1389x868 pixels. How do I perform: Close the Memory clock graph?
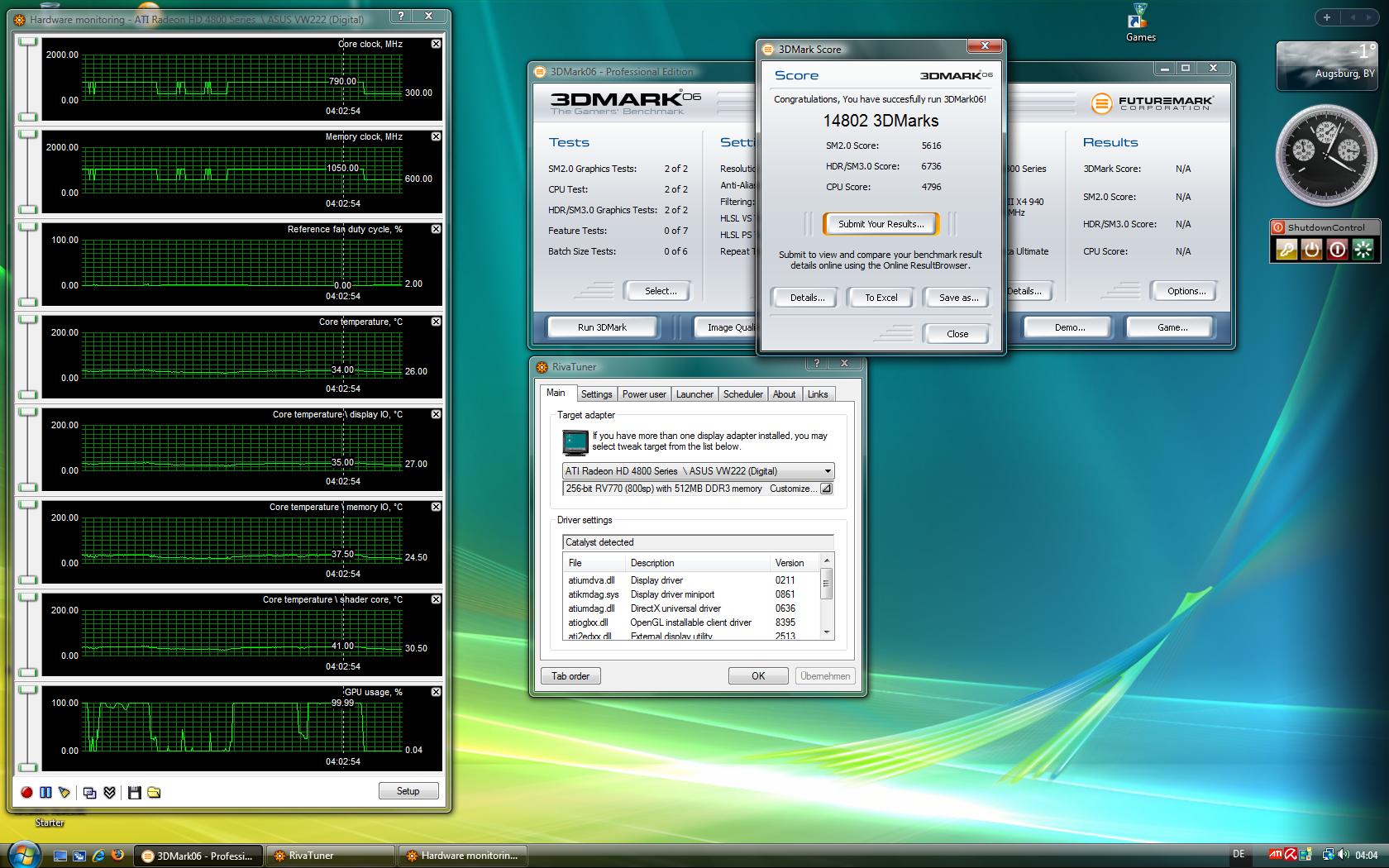pyautogui.click(x=436, y=136)
